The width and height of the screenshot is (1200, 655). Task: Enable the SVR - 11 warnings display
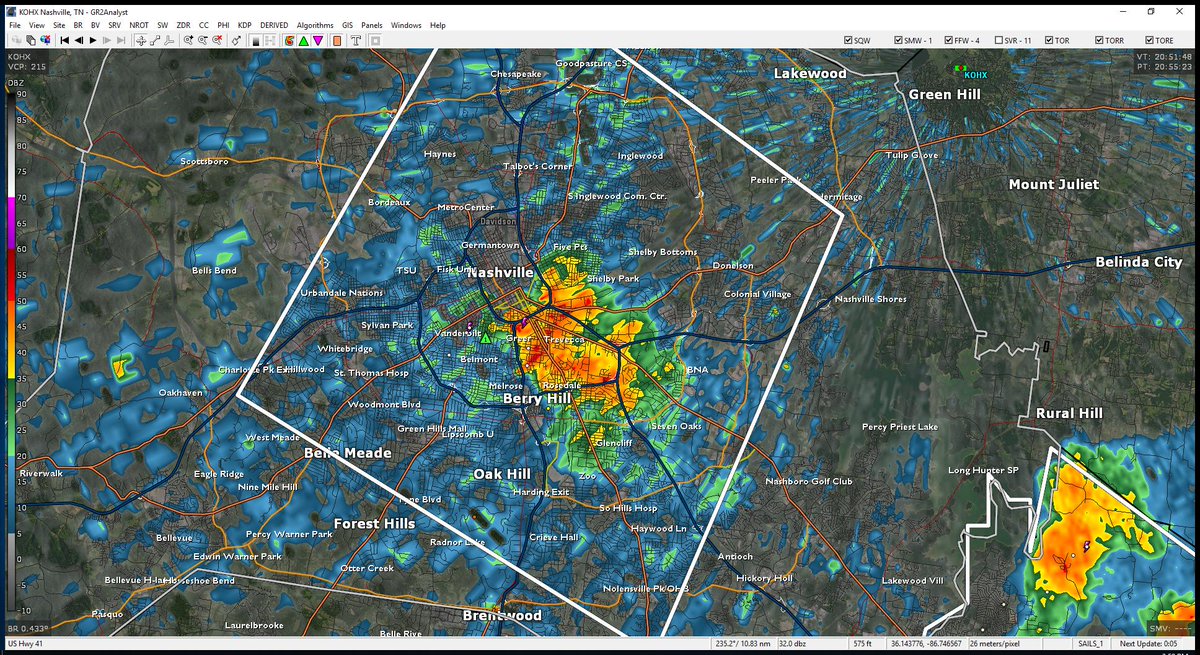pos(997,40)
